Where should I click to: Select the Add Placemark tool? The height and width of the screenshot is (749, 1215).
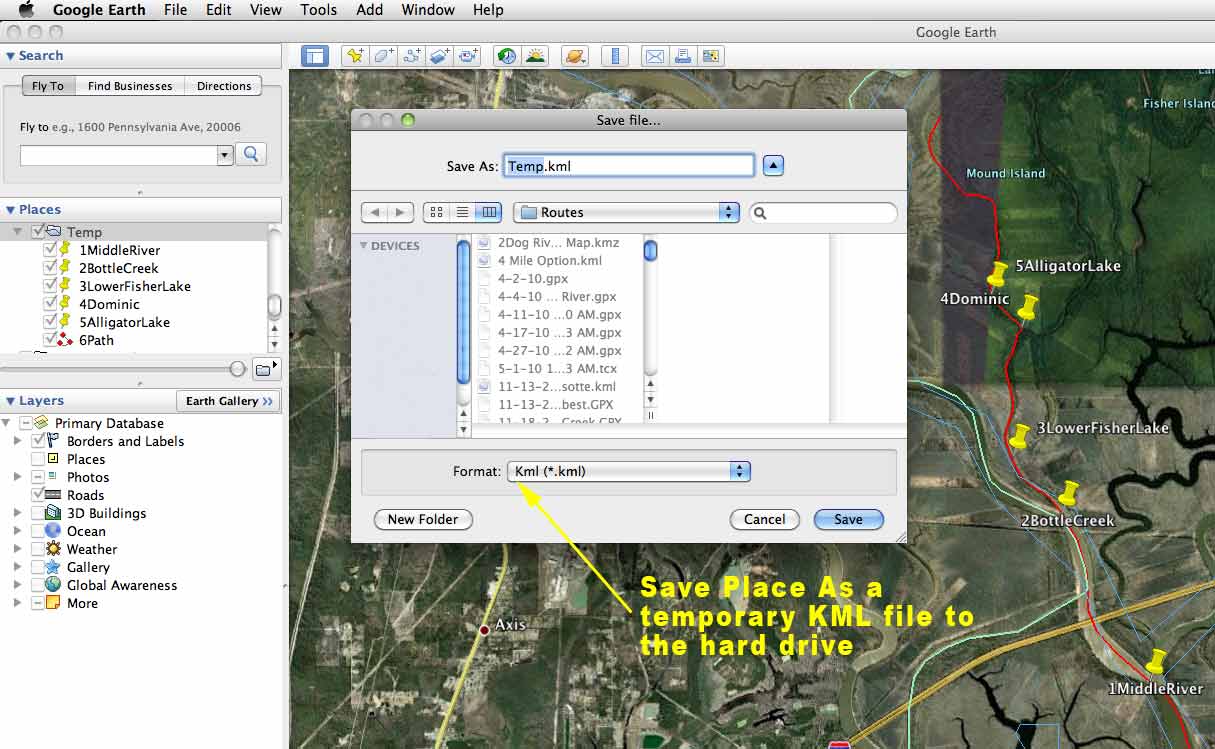[355, 56]
